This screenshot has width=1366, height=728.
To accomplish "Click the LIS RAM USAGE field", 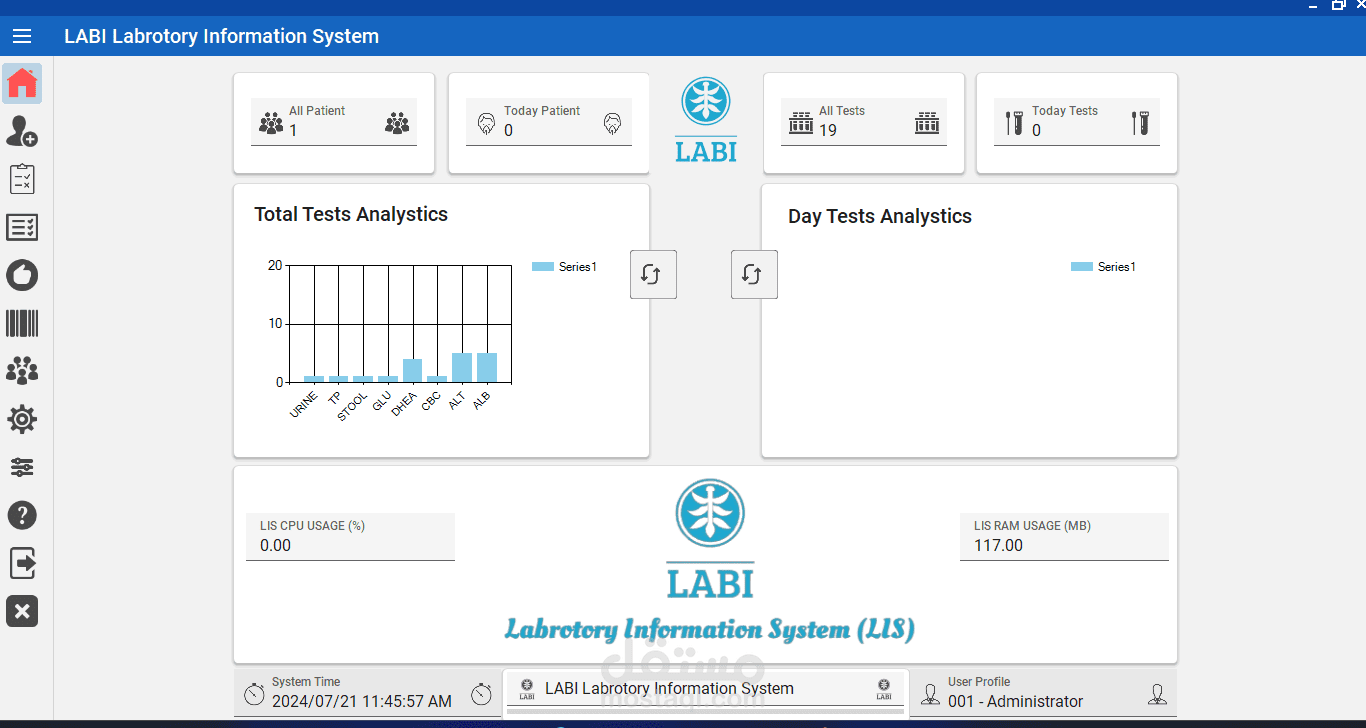I will coord(1064,537).
